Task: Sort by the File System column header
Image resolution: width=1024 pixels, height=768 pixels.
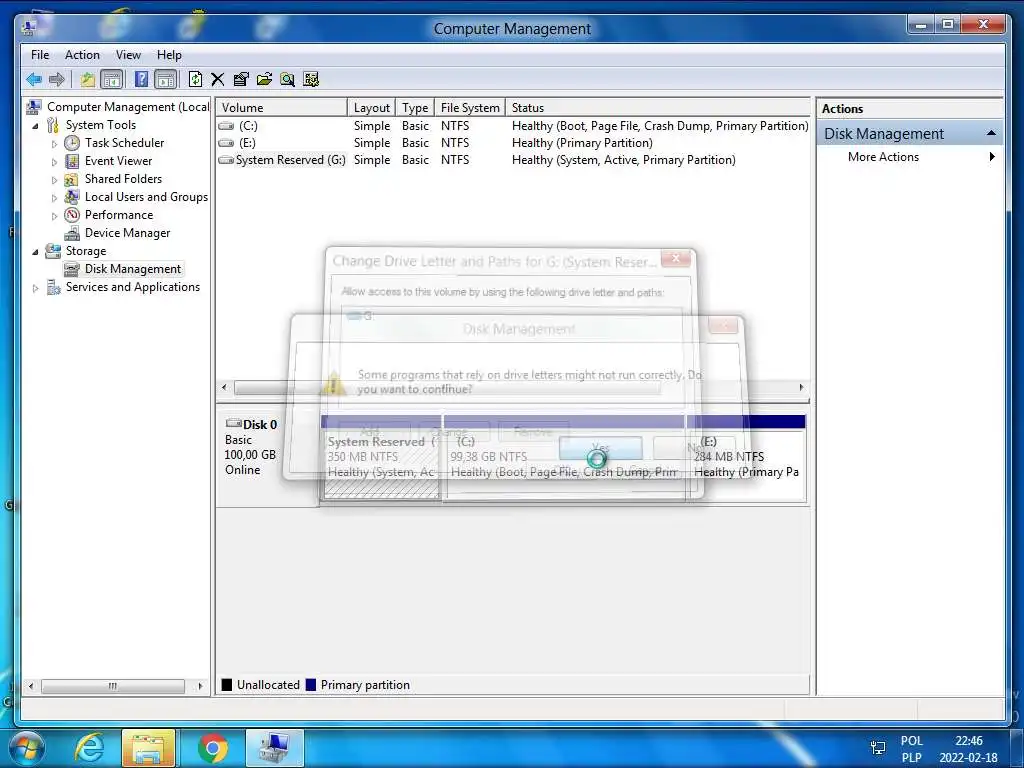Action: 470,108
